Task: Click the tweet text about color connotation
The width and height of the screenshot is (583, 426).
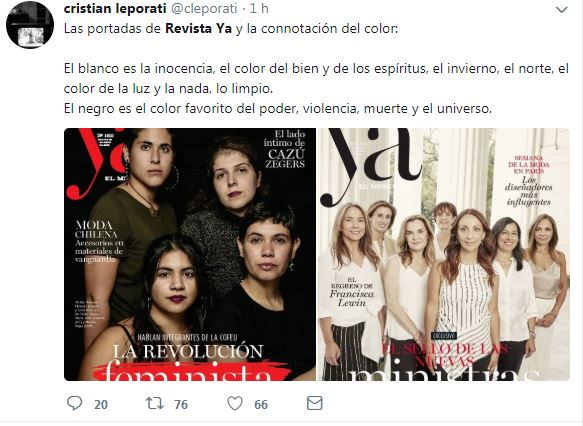Action: click(x=316, y=69)
